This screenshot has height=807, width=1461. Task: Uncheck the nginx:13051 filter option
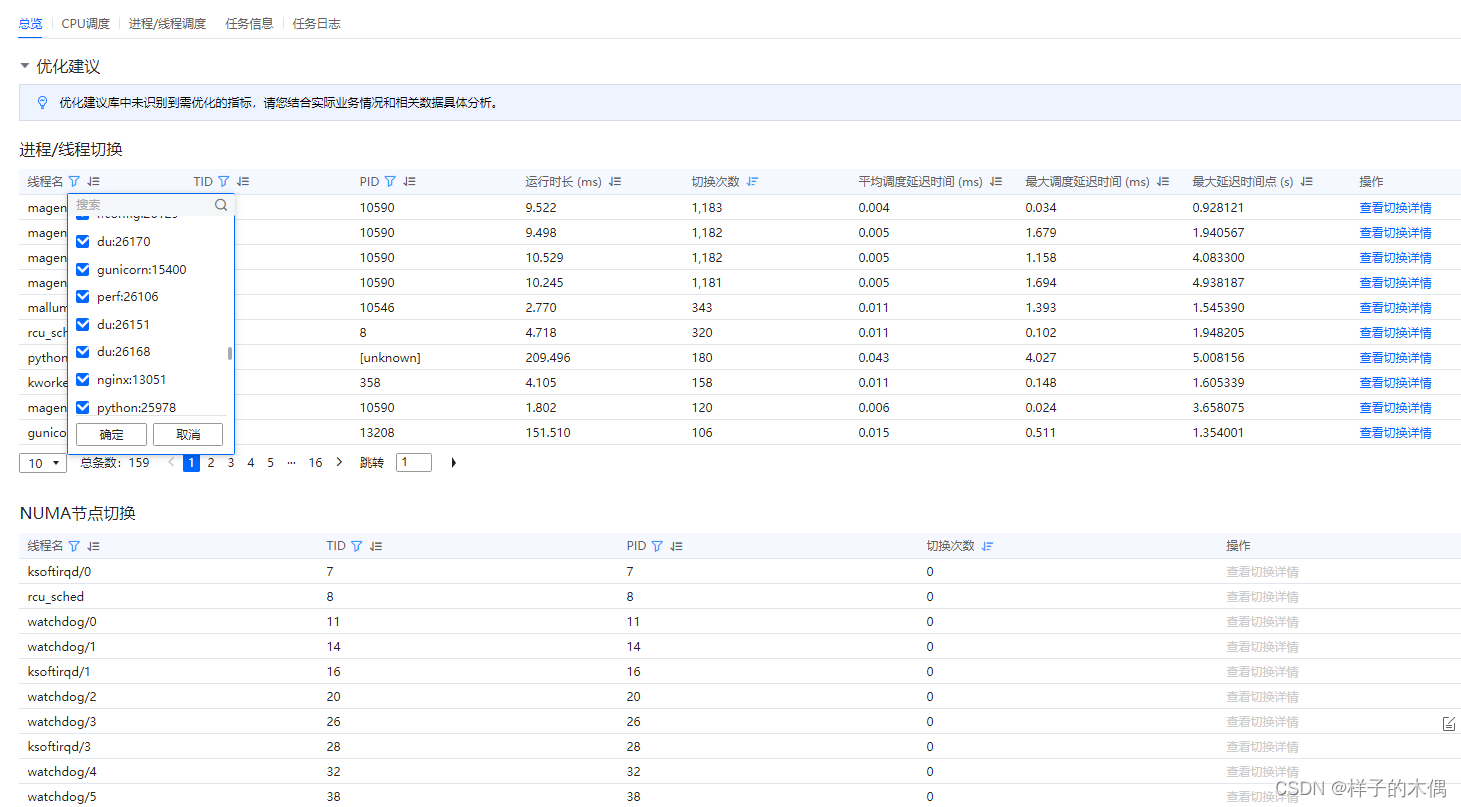(x=83, y=380)
